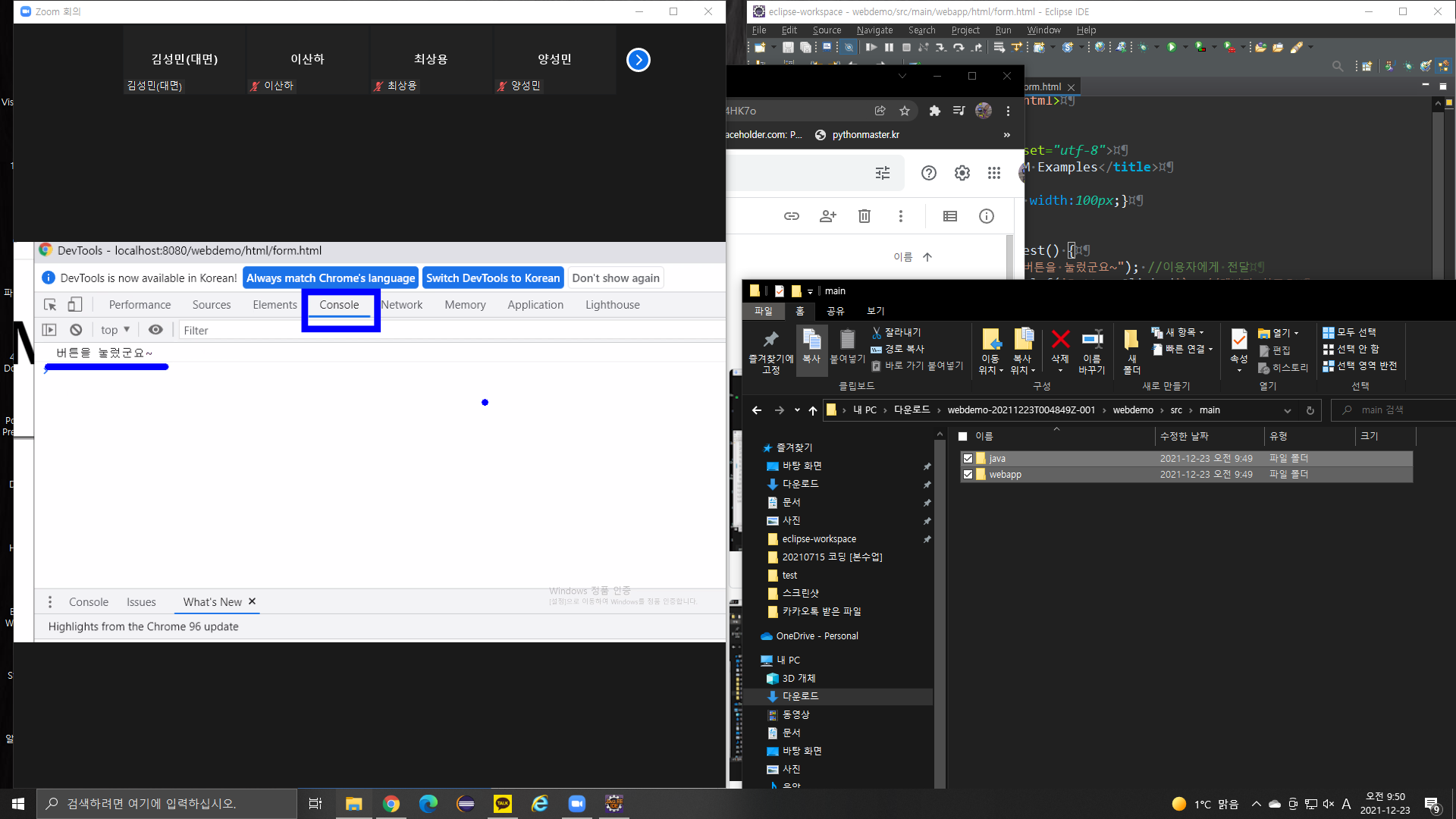Toggle the device toolbar icon in DevTools
1456x819 pixels.
pos(75,305)
